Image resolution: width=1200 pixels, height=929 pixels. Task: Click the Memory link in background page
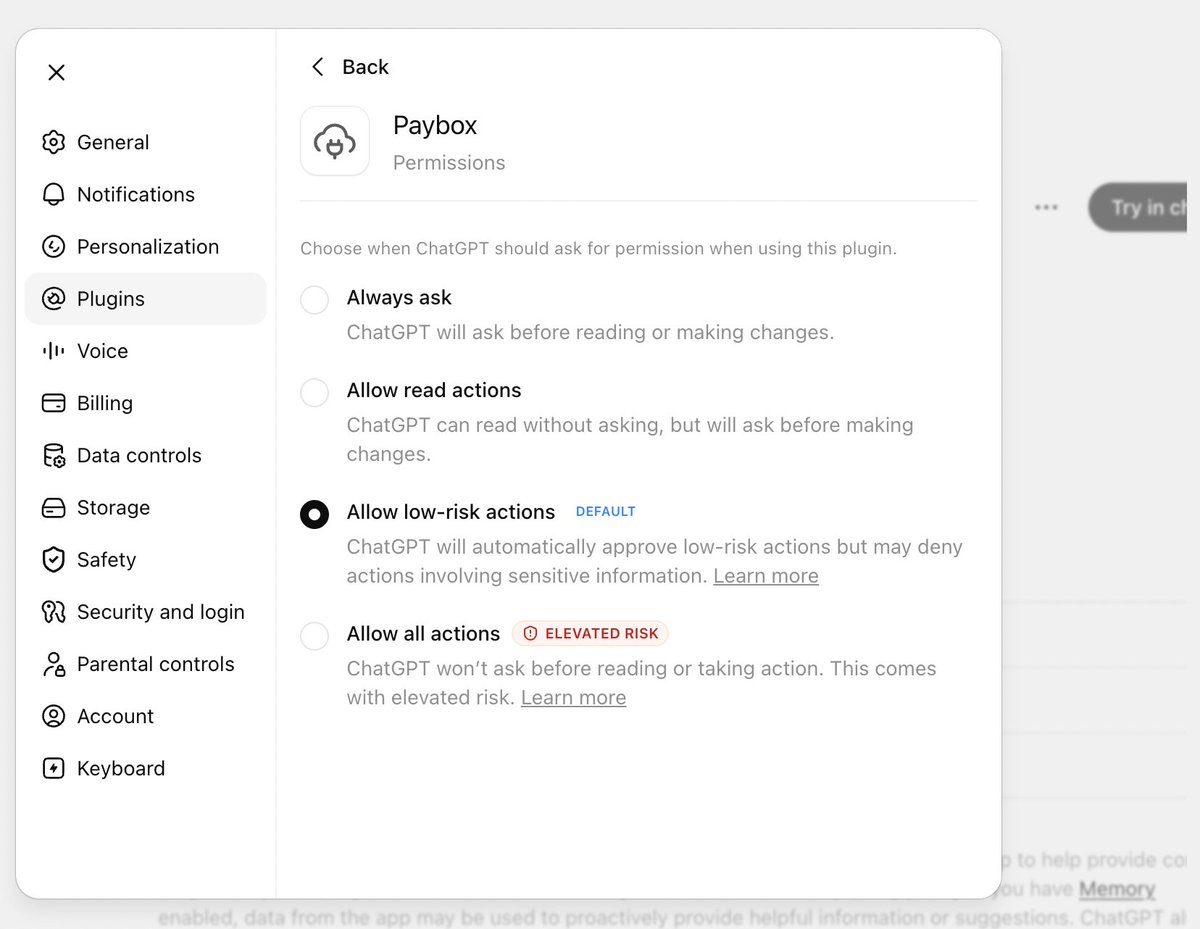click(1117, 888)
